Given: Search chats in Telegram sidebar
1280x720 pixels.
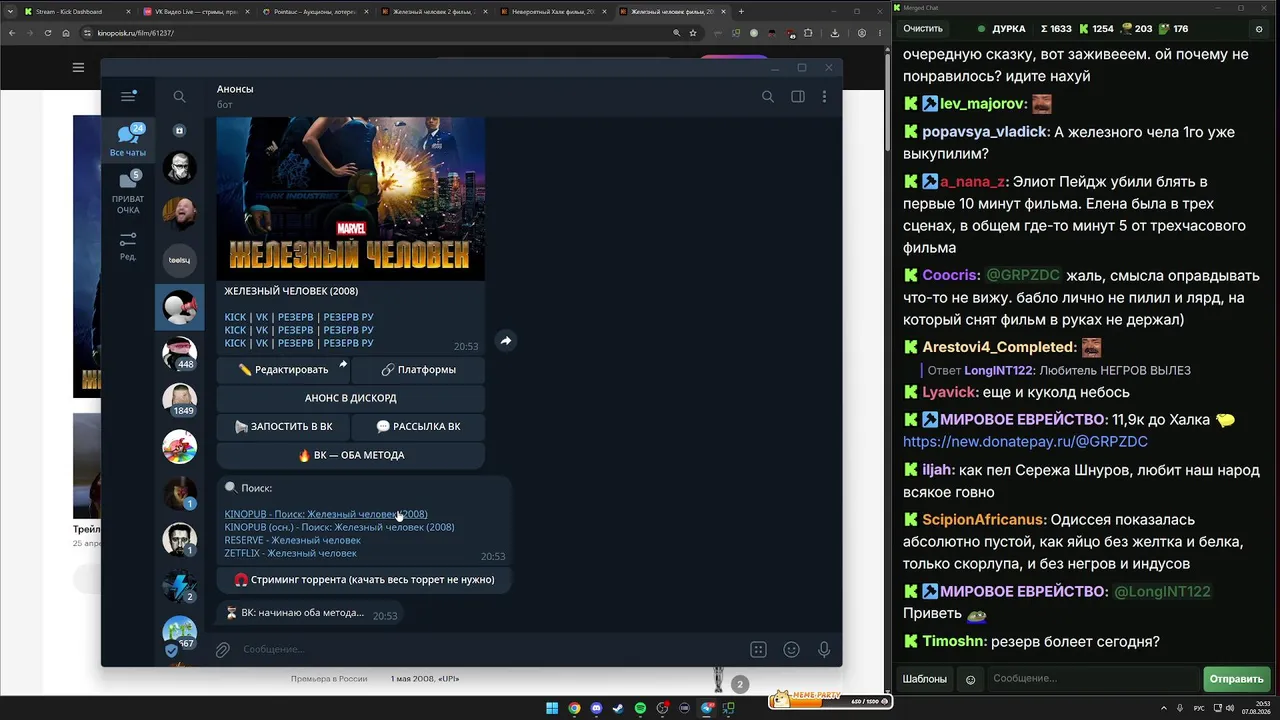Looking at the screenshot, I should [x=179, y=97].
